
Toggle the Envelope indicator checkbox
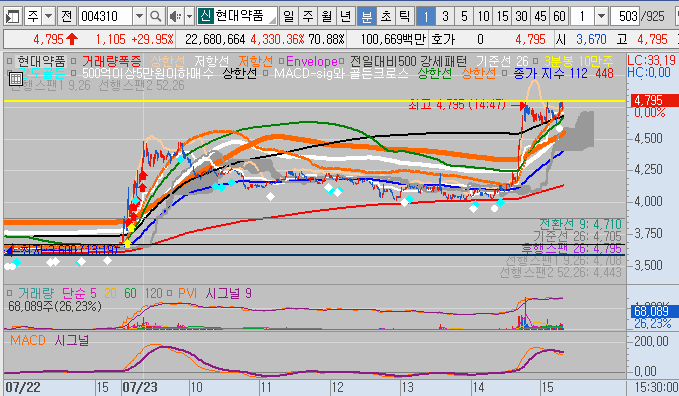coord(281,62)
